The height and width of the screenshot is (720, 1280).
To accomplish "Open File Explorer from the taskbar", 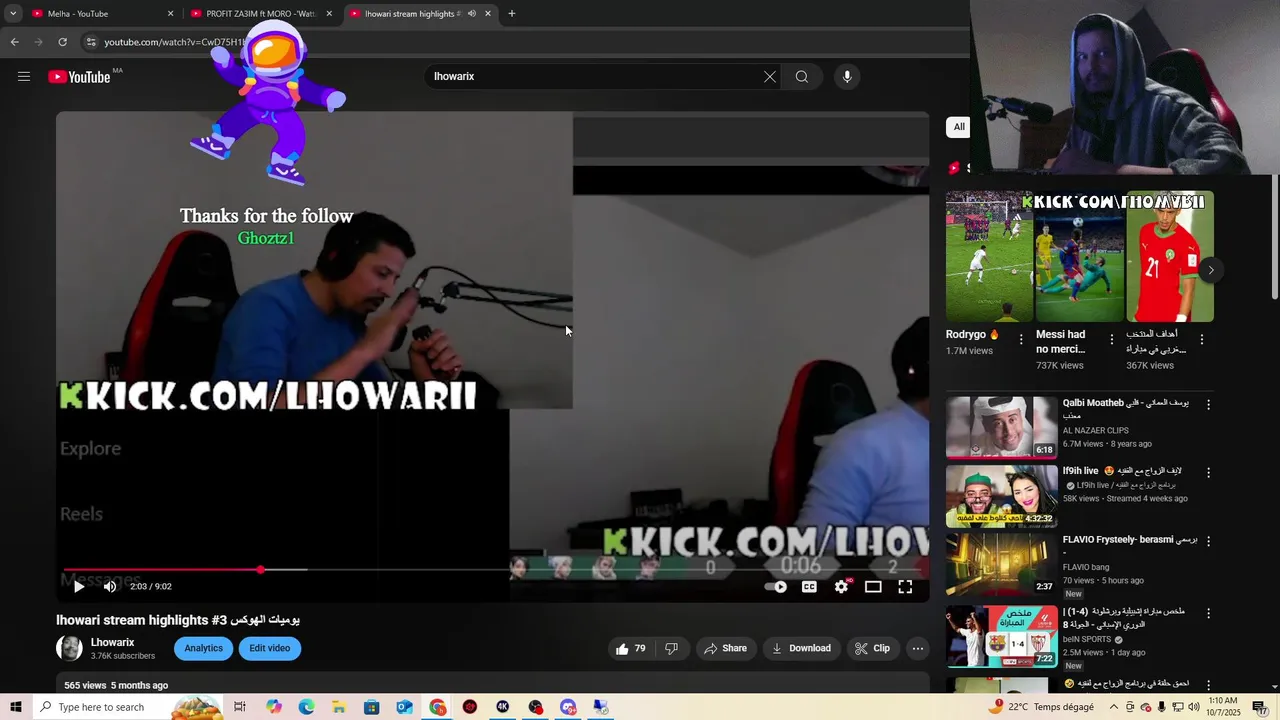I will pyautogui.click(x=339, y=707).
